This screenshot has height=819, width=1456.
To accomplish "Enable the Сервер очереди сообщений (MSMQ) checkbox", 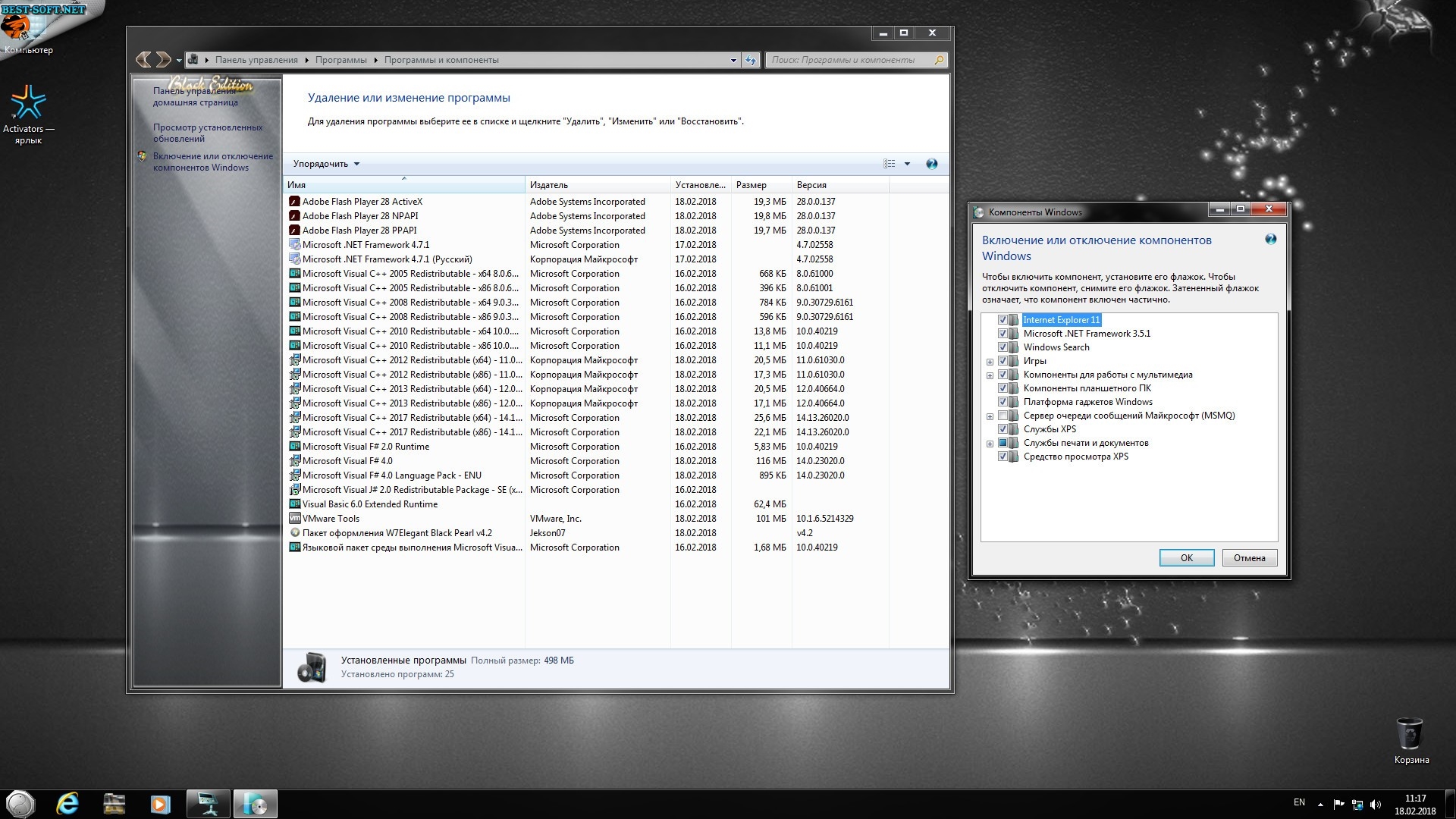I will click(1003, 416).
